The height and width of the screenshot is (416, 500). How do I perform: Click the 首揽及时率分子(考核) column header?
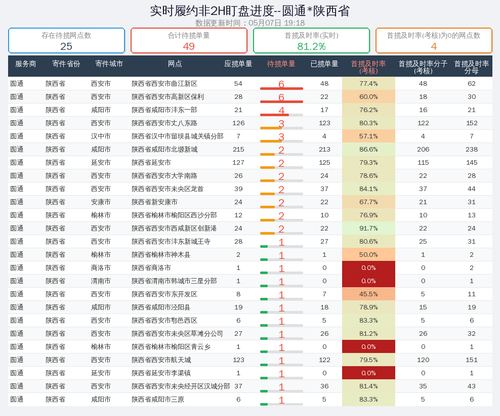click(x=423, y=67)
